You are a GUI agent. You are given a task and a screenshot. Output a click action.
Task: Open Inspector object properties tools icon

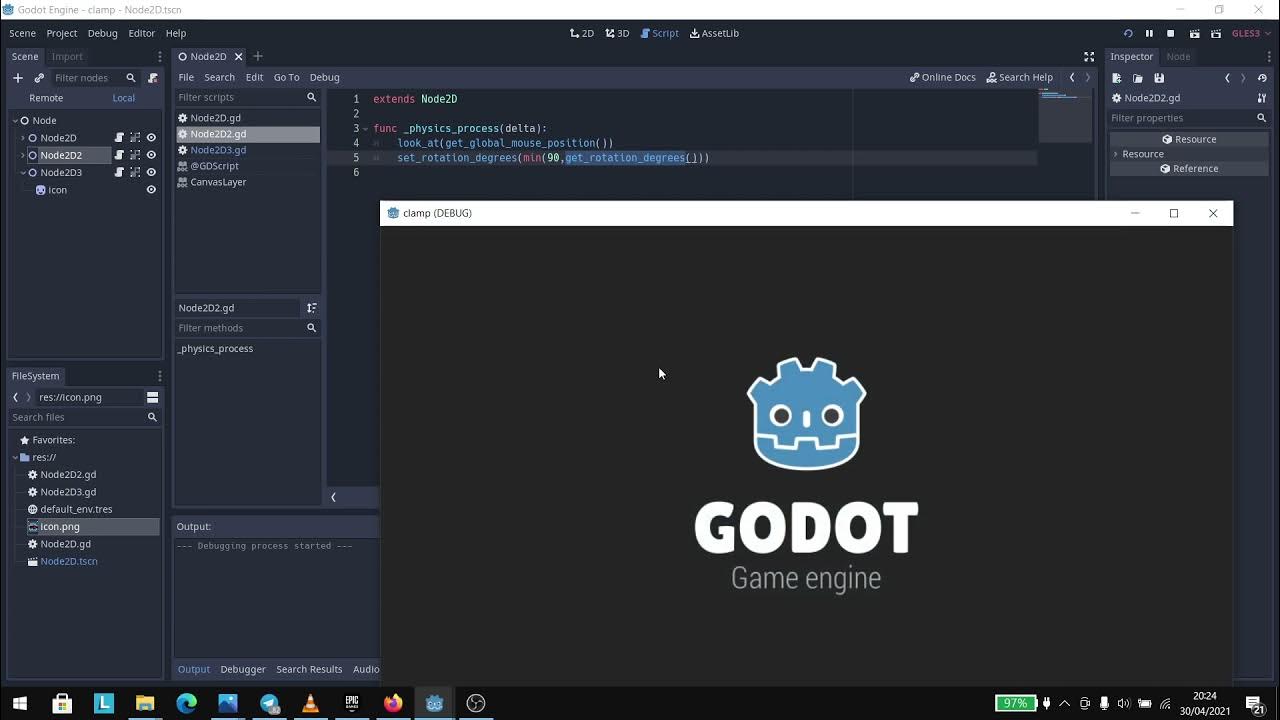tap(1262, 98)
